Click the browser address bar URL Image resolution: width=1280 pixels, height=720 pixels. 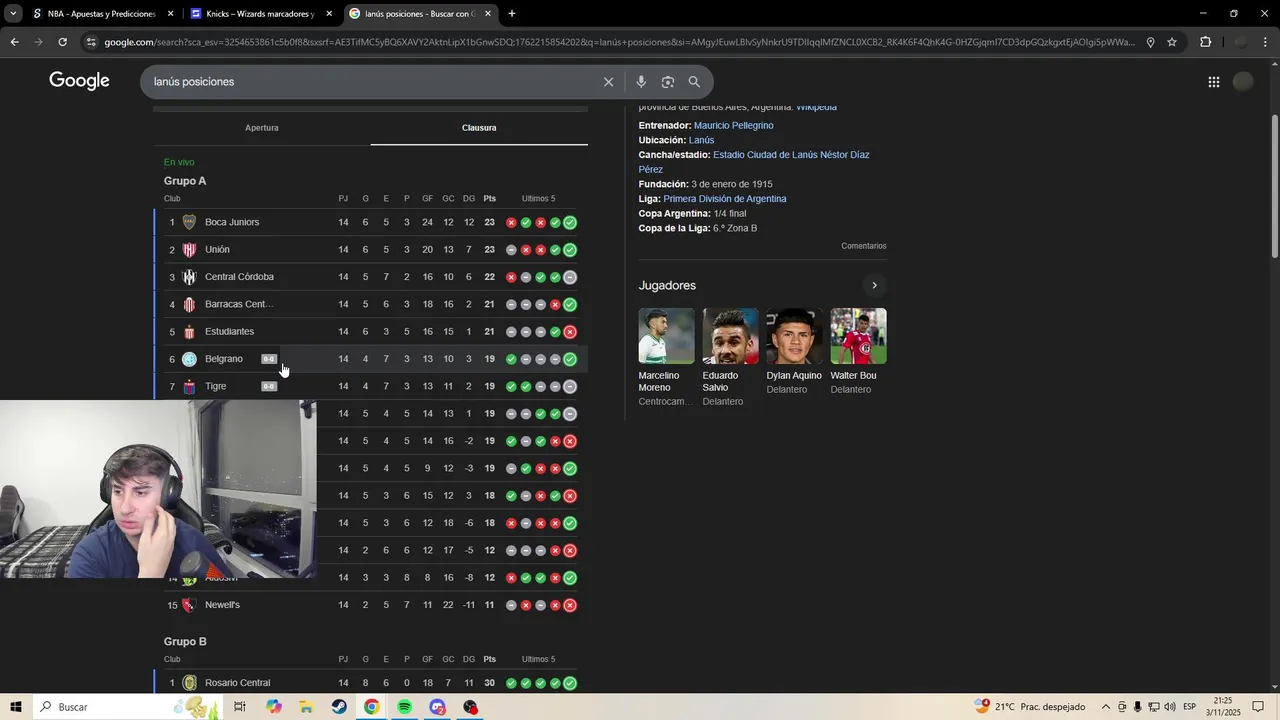tap(620, 42)
